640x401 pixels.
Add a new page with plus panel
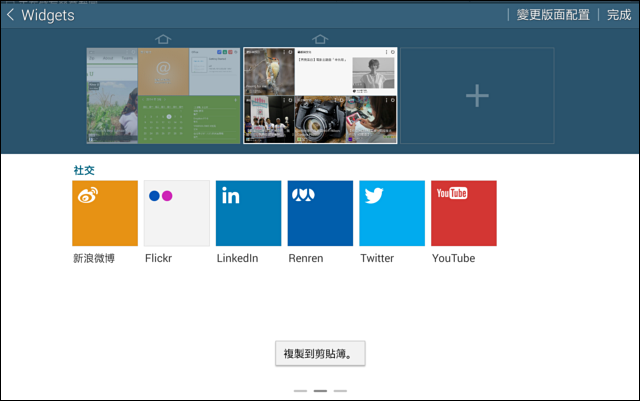[x=477, y=96]
